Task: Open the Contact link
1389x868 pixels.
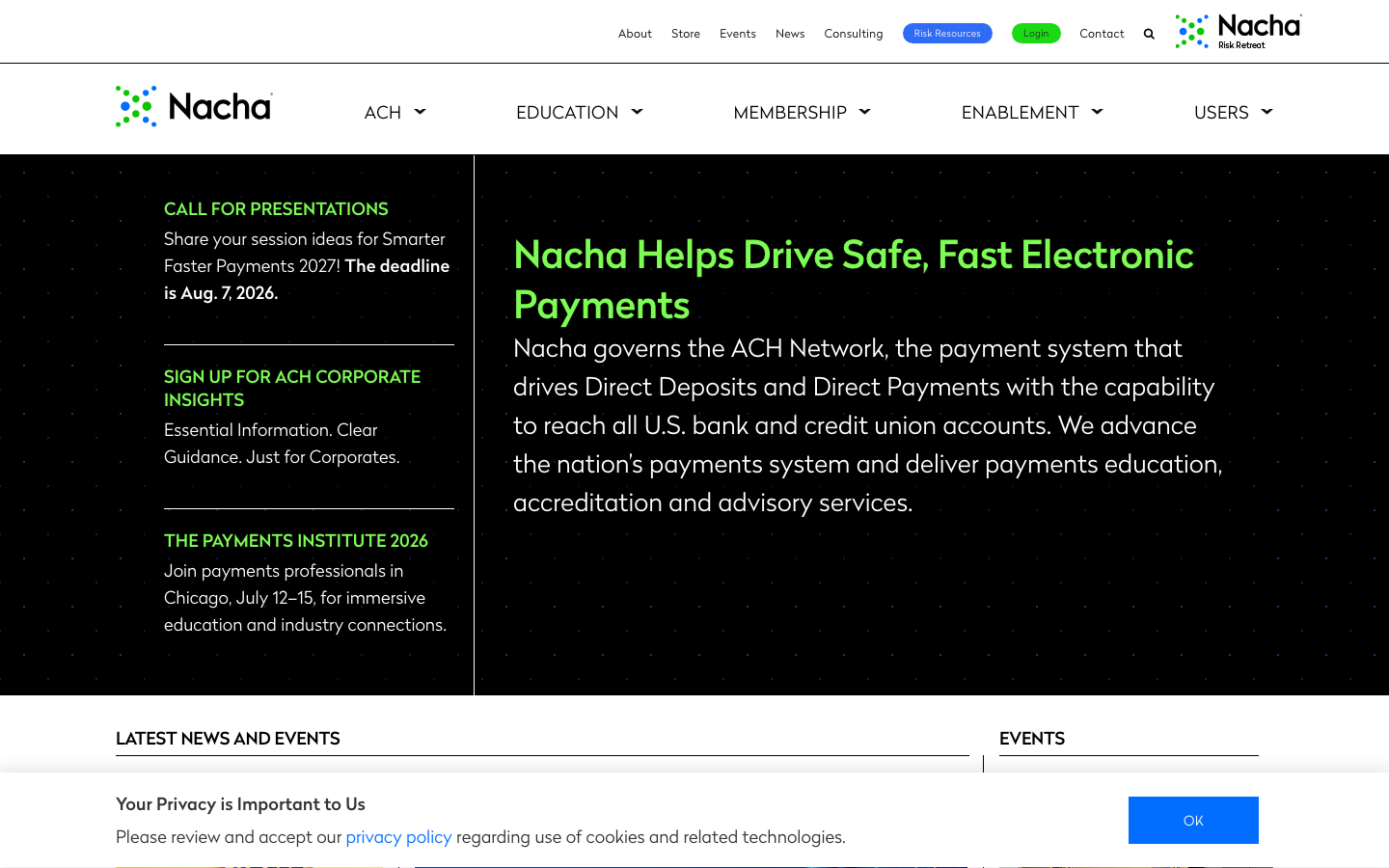Action: (1102, 34)
